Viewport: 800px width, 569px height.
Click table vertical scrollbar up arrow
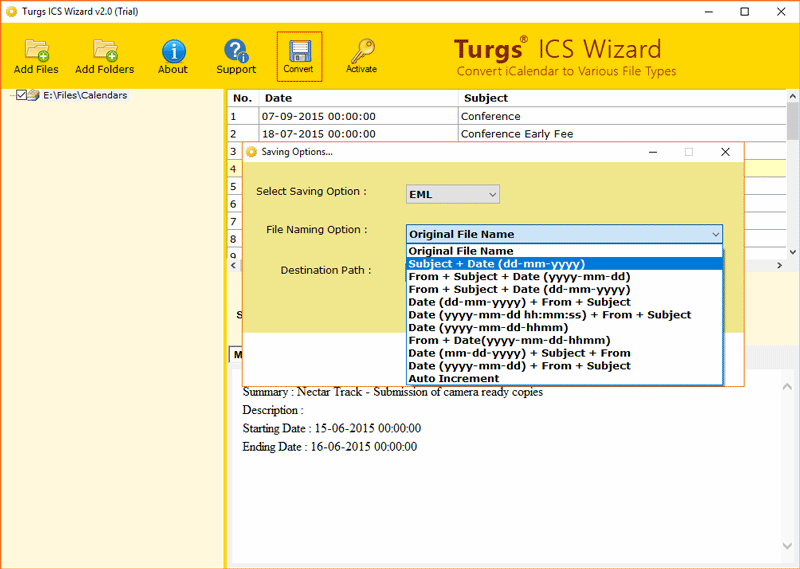[792, 96]
